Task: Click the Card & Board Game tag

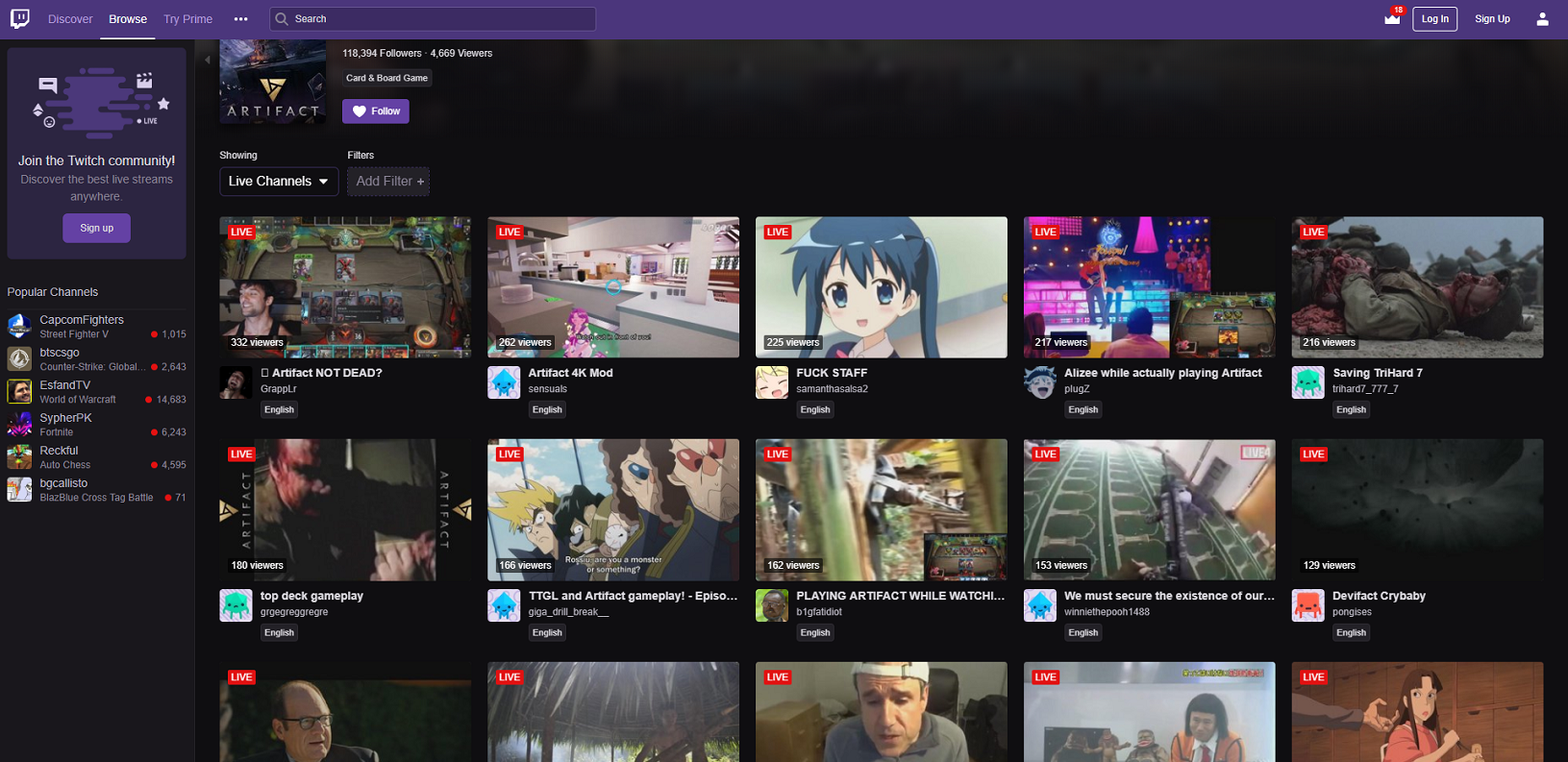Action: point(387,78)
